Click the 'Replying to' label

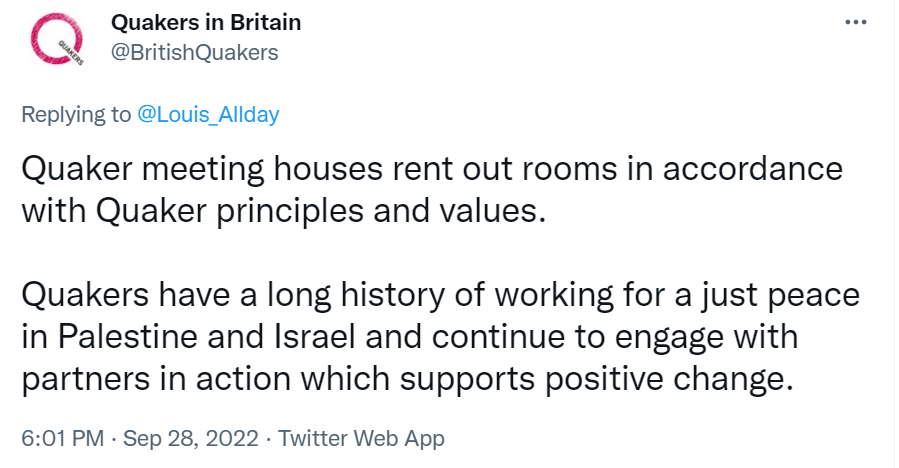[76, 115]
